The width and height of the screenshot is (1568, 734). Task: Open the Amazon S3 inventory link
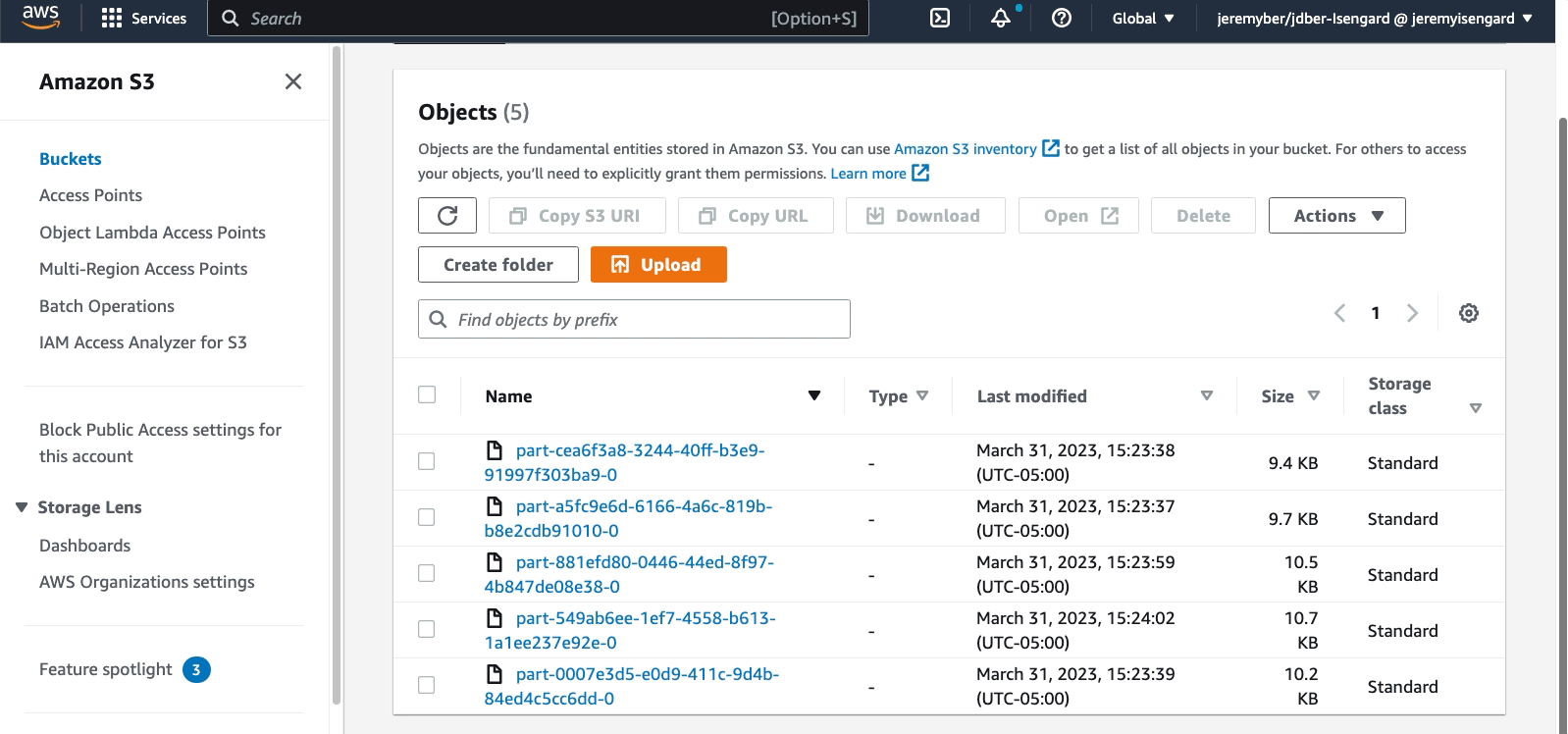tap(966, 149)
